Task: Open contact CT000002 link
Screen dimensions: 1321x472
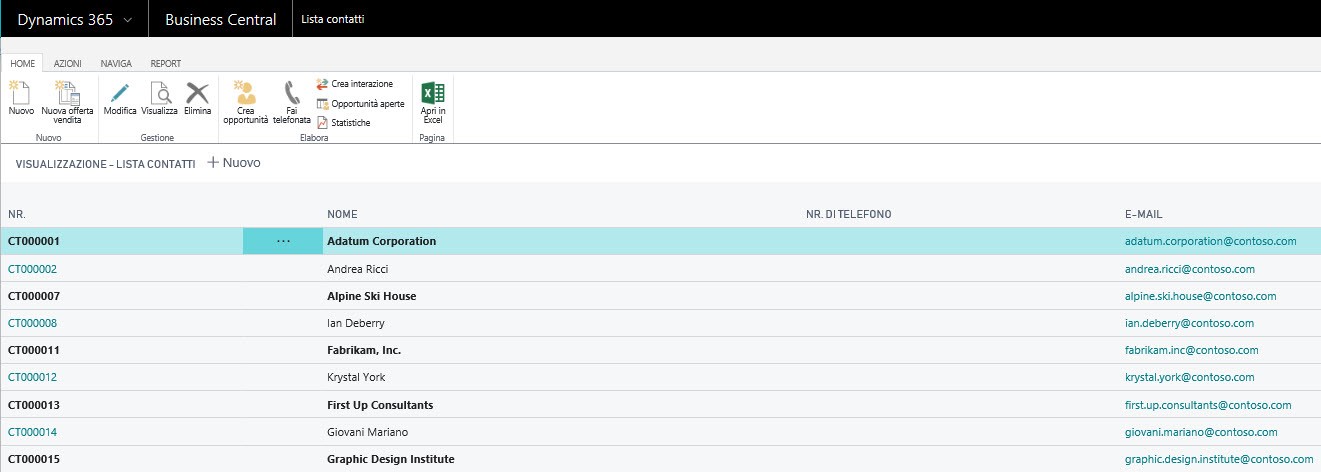Action: click(x=33, y=269)
